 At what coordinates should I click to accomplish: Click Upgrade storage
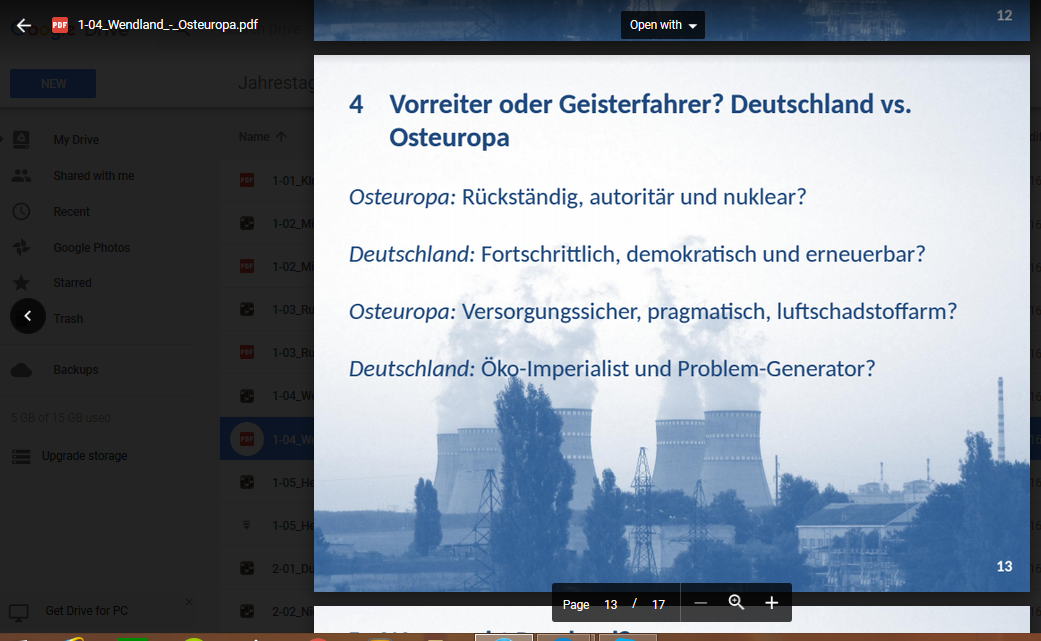(x=84, y=456)
